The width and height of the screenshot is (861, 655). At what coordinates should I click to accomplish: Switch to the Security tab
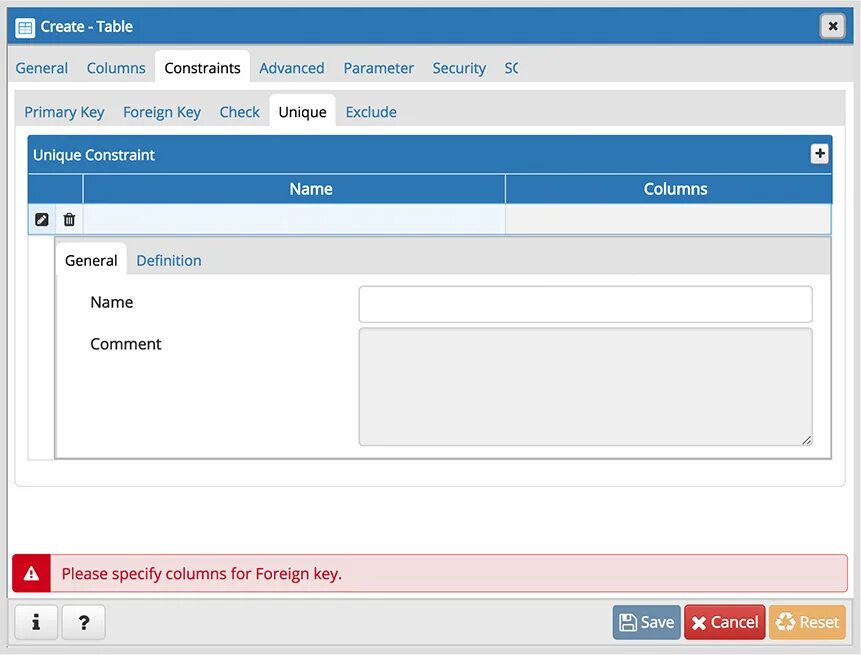point(459,68)
